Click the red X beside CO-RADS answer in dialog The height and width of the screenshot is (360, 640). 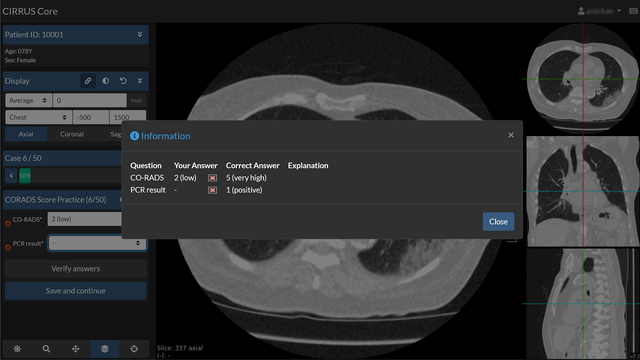pos(212,178)
